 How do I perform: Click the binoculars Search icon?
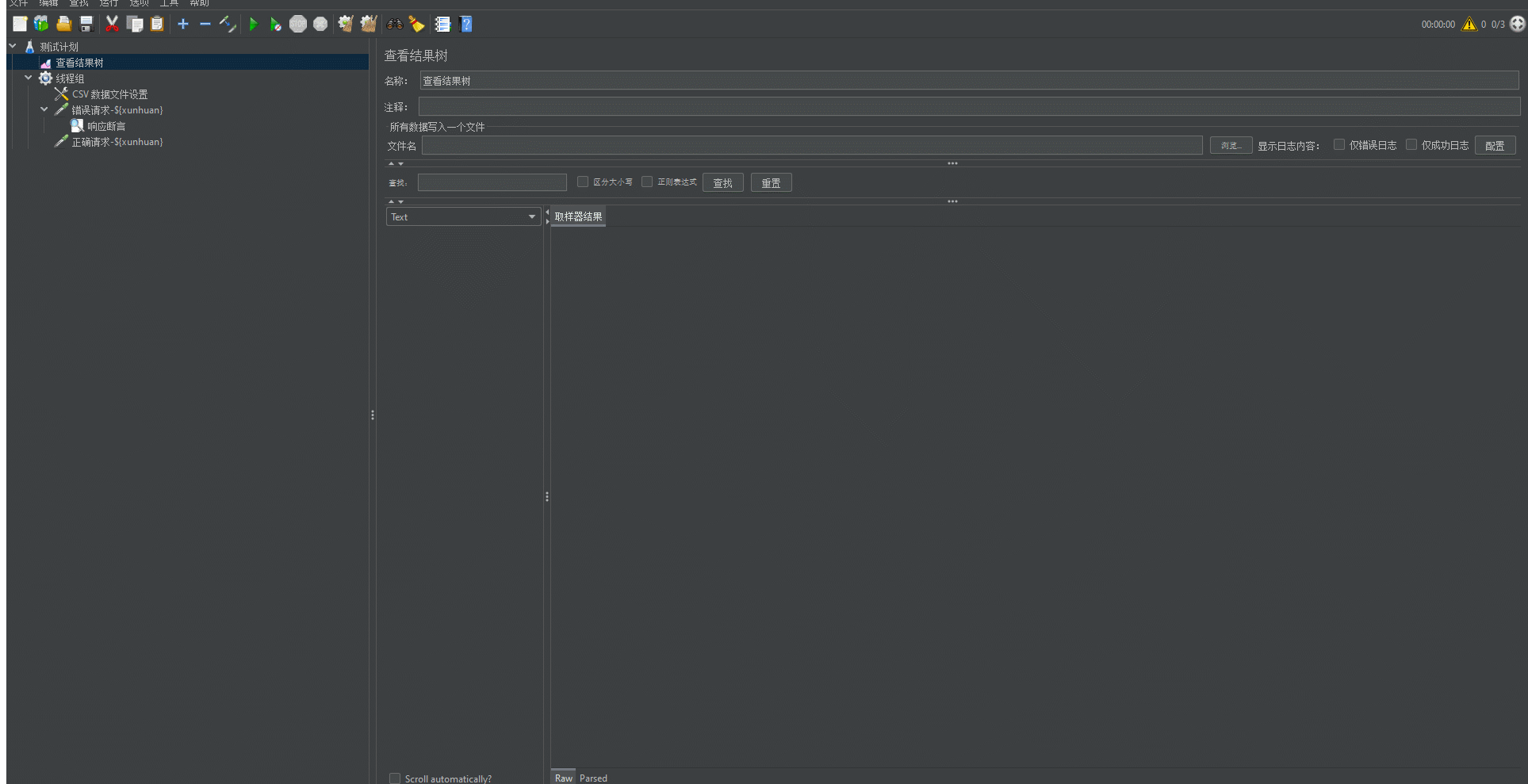pyautogui.click(x=394, y=25)
